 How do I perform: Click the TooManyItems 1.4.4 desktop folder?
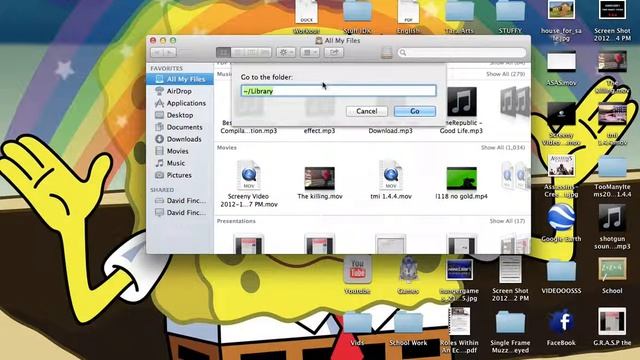tap(612, 176)
